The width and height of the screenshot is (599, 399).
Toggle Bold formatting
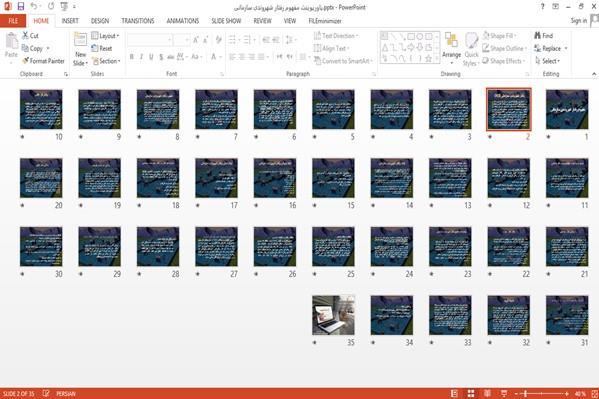[131, 57]
